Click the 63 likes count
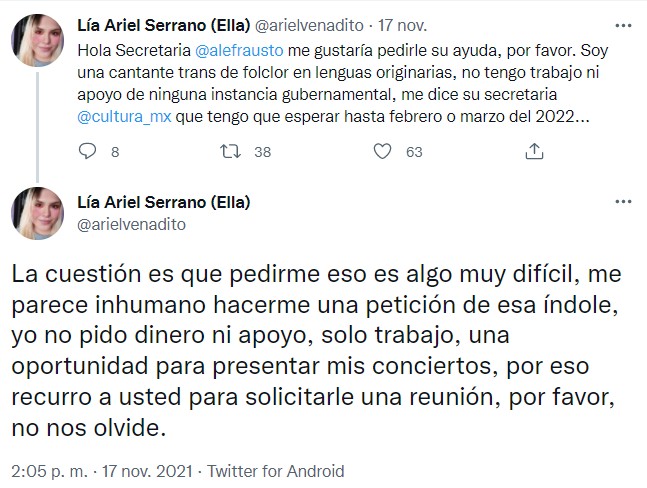This screenshot has width=647, height=488. [x=414, y=152]
